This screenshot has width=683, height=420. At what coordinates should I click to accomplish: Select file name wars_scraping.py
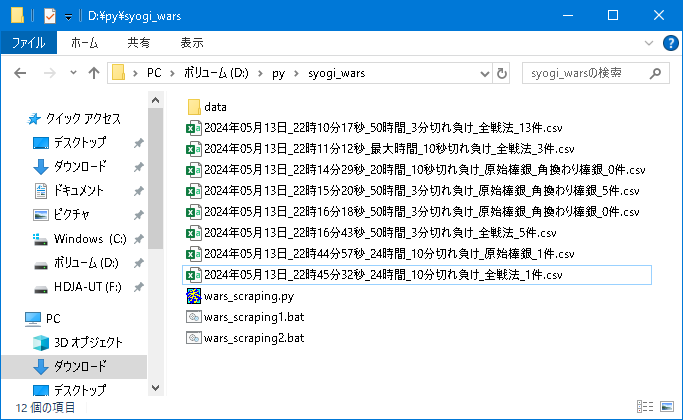tap(249, 296)
